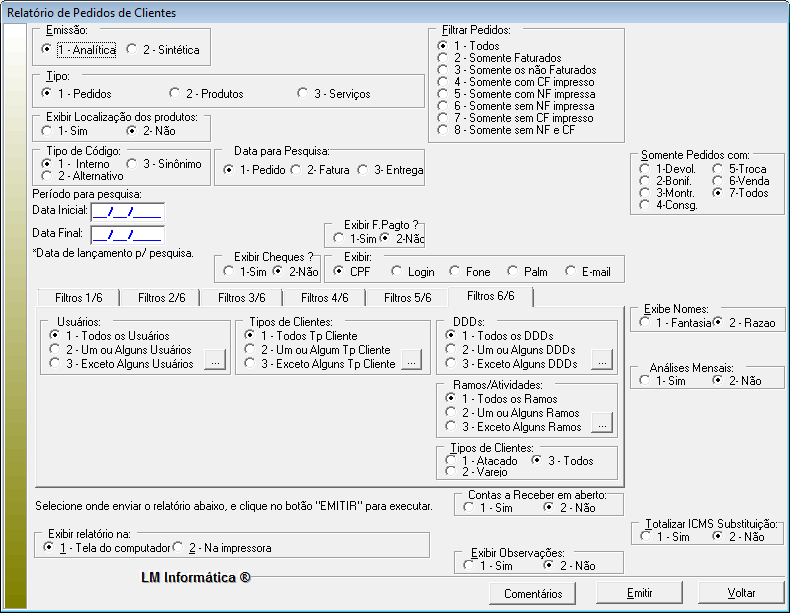Open browse button for Usuários selection

pos(215,364)
